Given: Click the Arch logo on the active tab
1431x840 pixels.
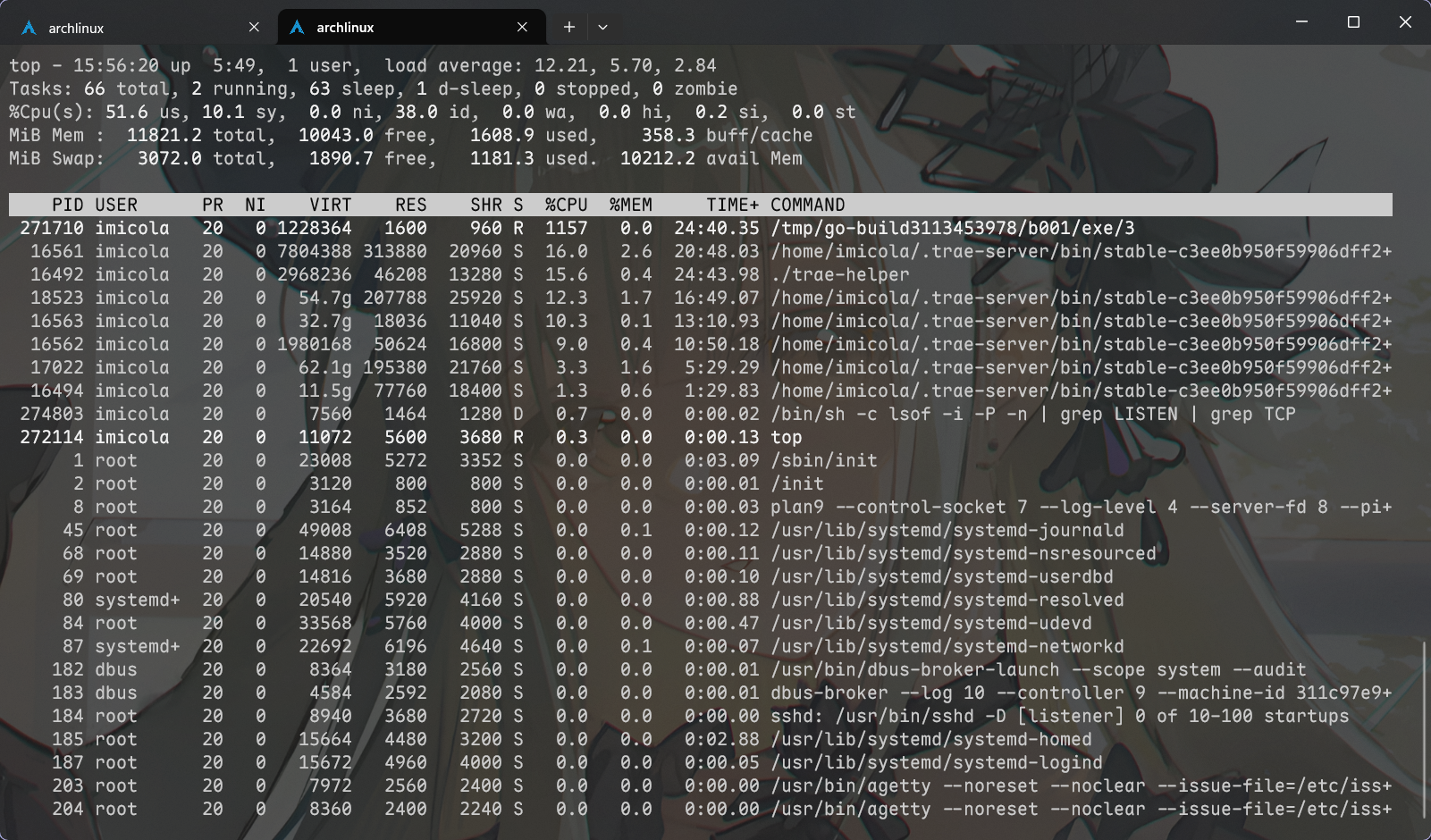Looking at the screenshot, I should tap(298, 28).
